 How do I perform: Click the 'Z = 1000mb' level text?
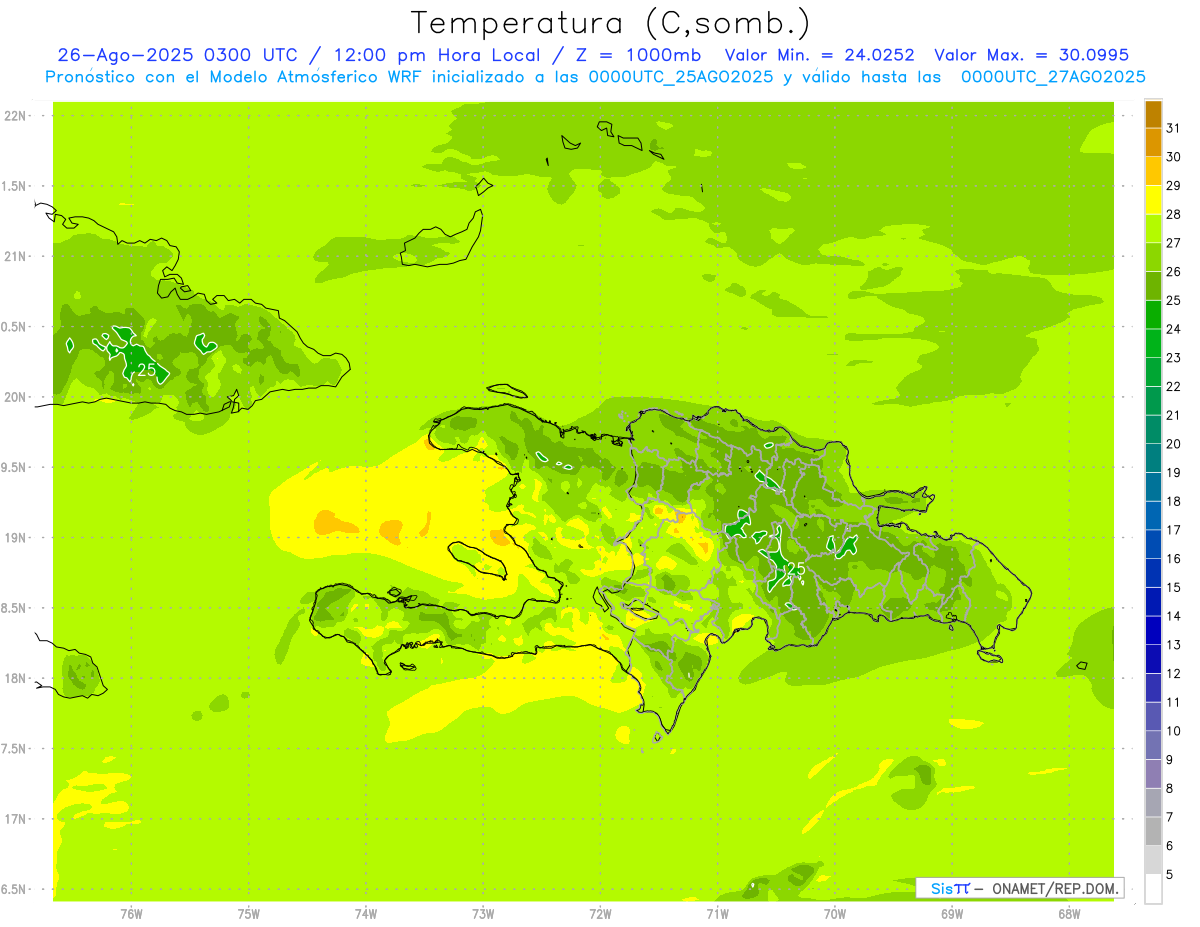[x=641, y=55]
